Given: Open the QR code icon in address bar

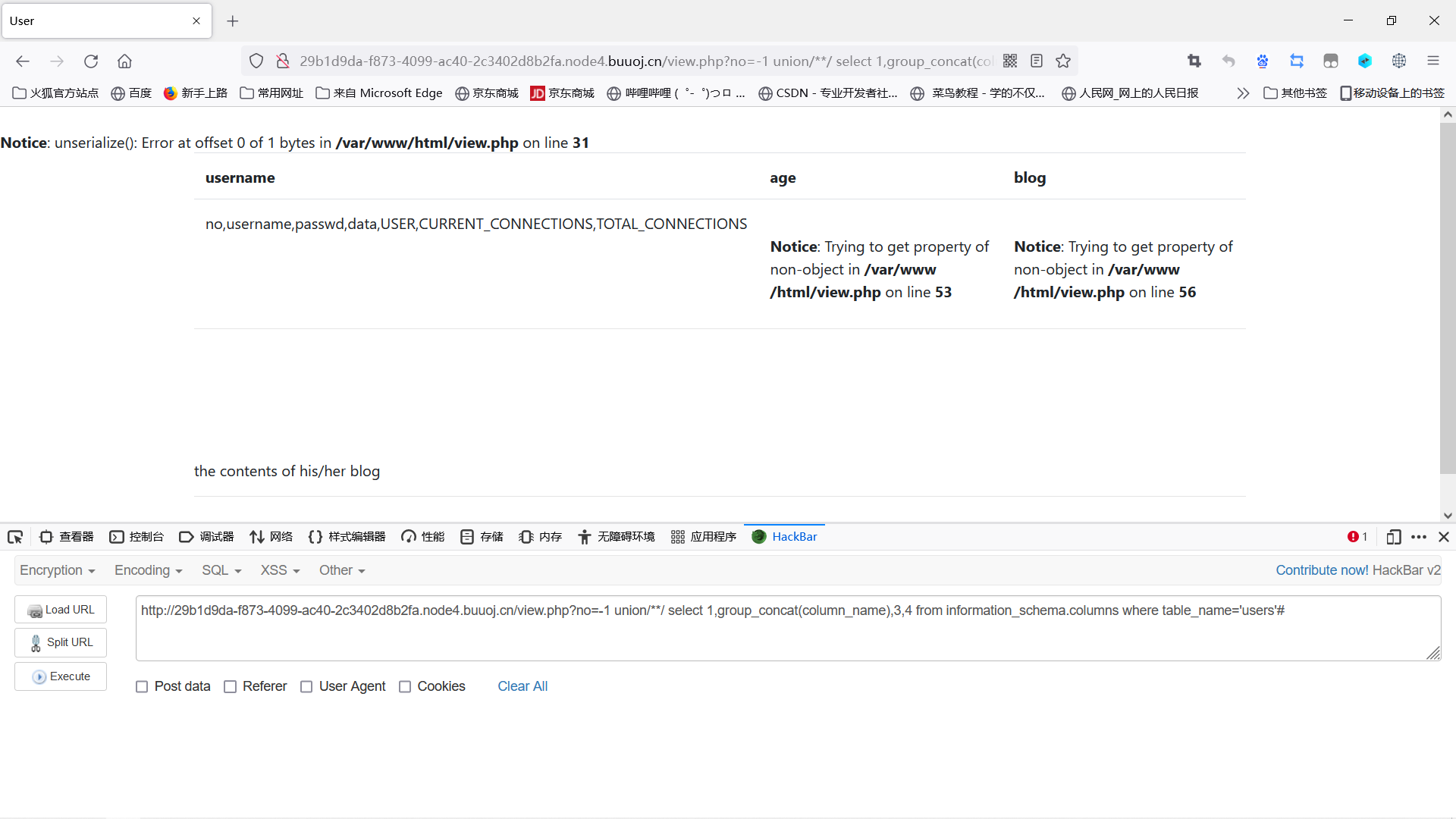Looking at the screenshot, I should [1010, 61].
